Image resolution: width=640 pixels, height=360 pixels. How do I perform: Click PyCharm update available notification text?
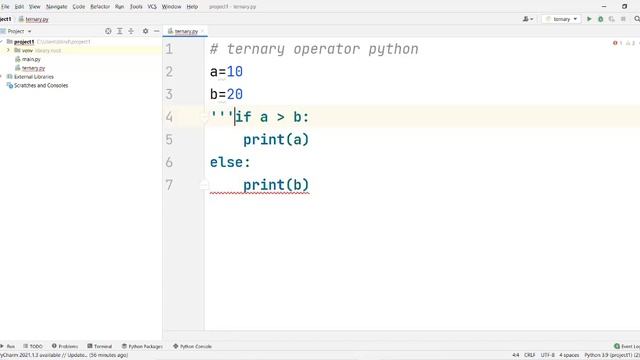point(64,355)
